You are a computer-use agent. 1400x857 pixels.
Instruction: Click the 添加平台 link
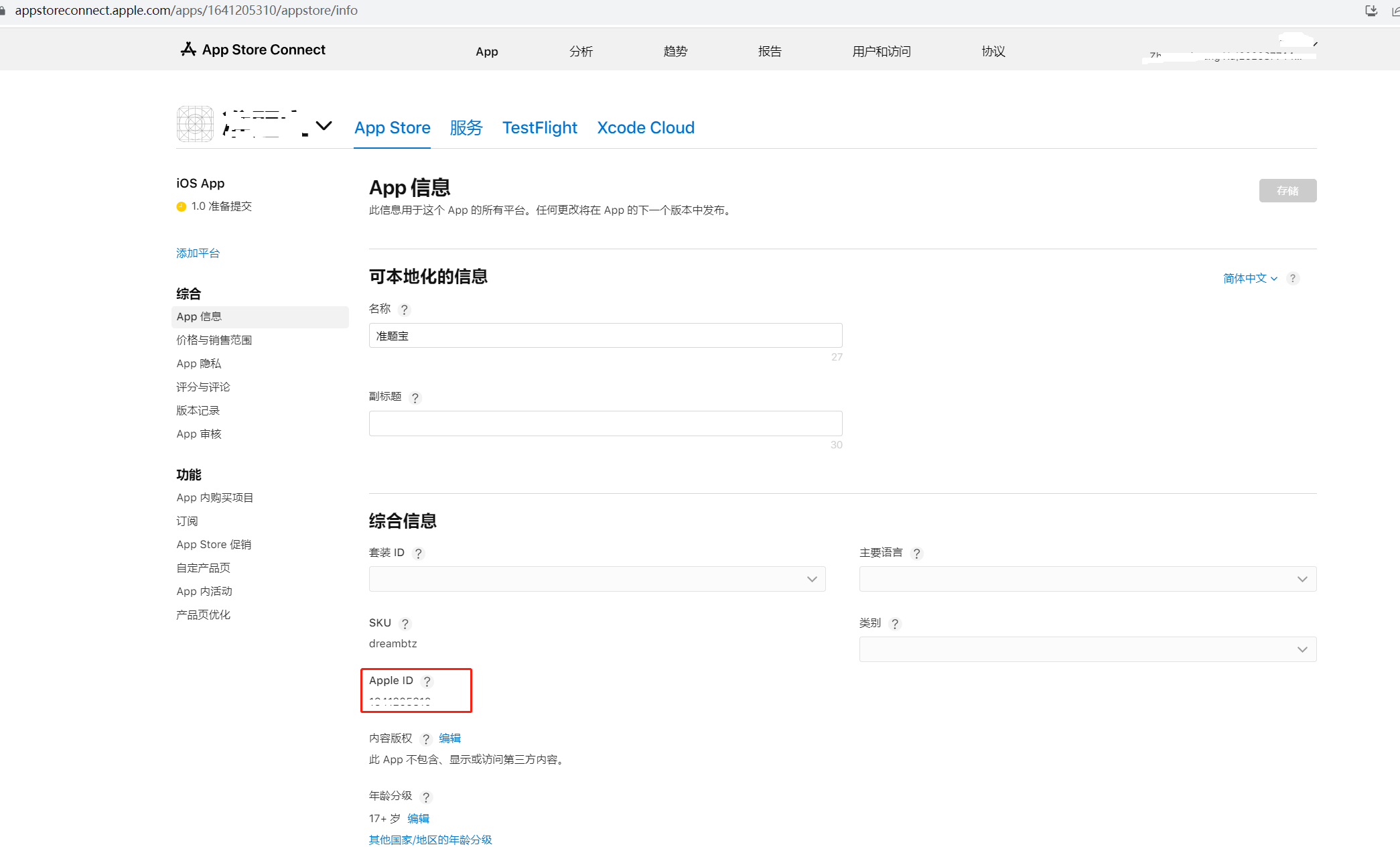(198, 253)
